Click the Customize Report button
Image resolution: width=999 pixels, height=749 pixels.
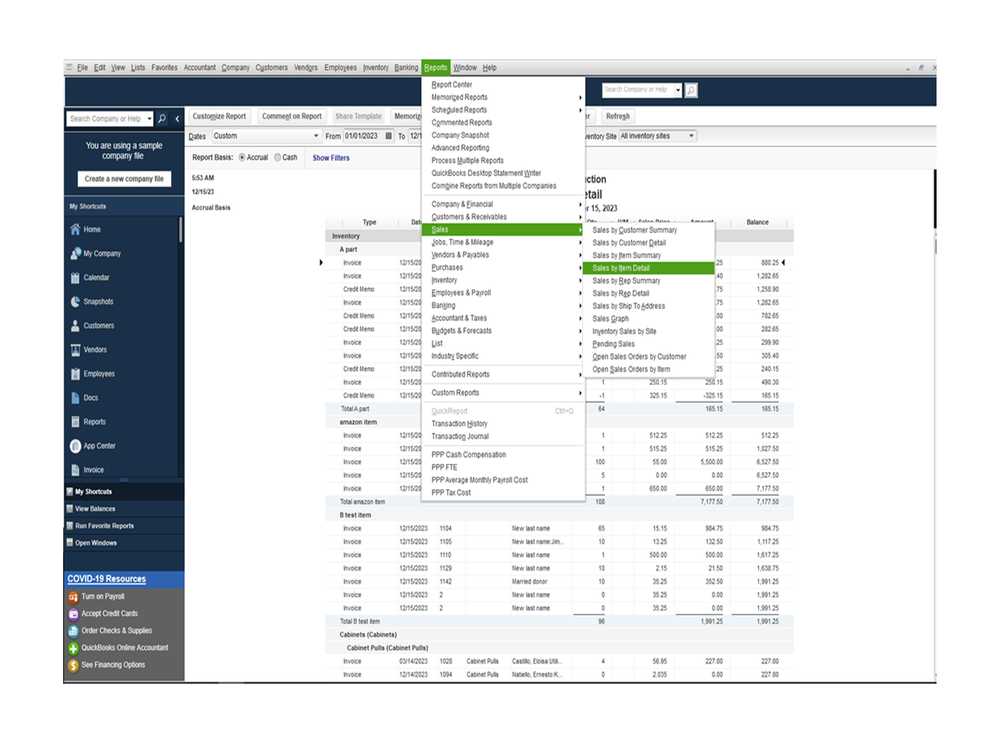[x=219, y=117]
